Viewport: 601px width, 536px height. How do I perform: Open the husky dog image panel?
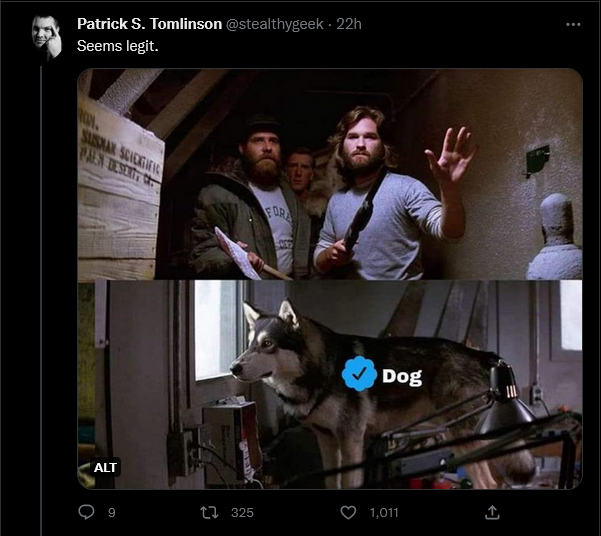[x=330, y=384]
